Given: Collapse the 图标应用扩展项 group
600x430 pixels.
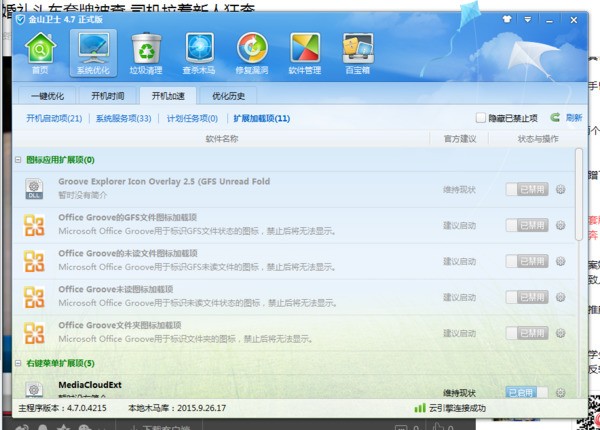Looking at the screenshot, I should pyautogui.click(x=18, y=160).
